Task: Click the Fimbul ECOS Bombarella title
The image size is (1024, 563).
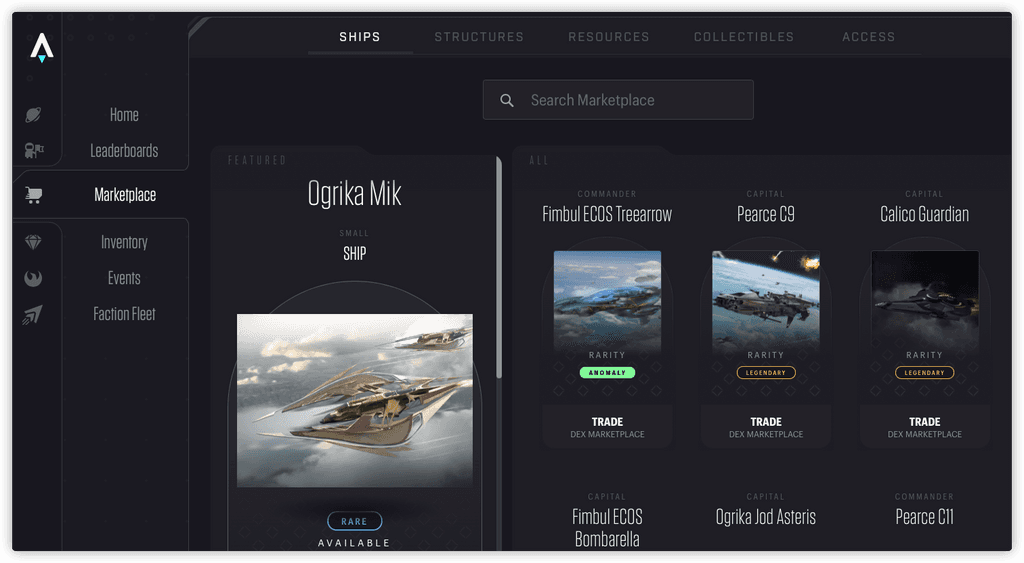Action: coord(607,528)
